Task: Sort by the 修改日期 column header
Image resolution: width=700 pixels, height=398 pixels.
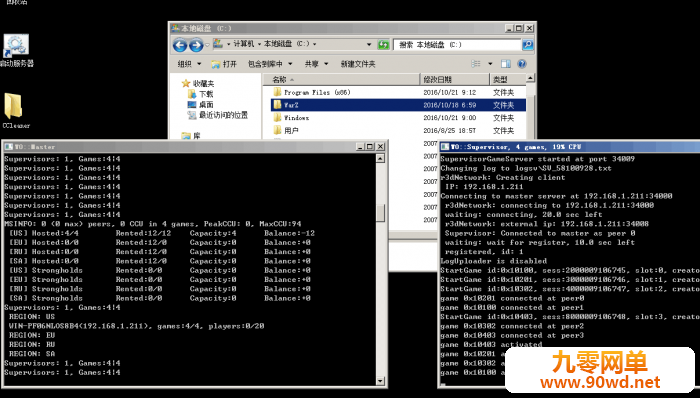Action: [x=454, y=79]
